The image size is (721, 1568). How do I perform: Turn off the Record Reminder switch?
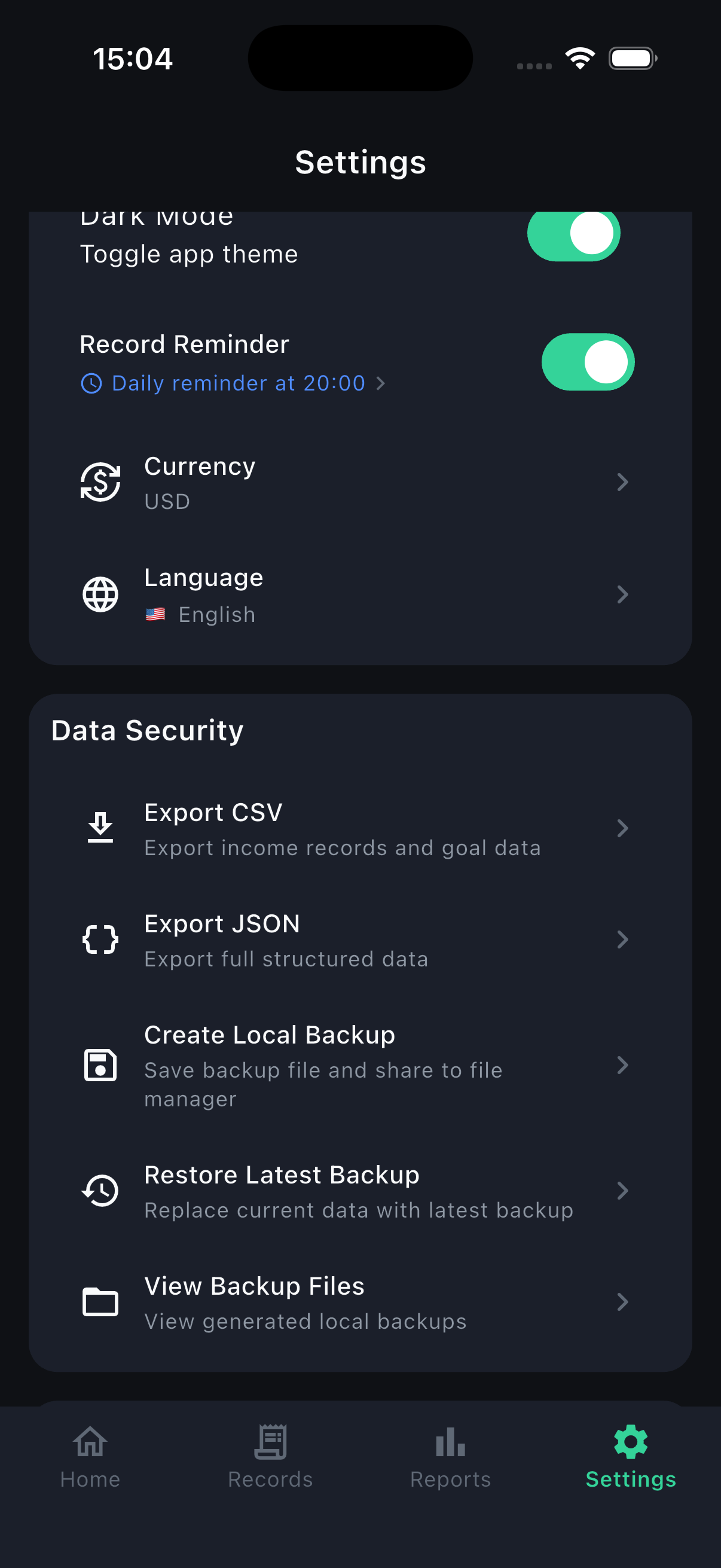tap(588, 362)
